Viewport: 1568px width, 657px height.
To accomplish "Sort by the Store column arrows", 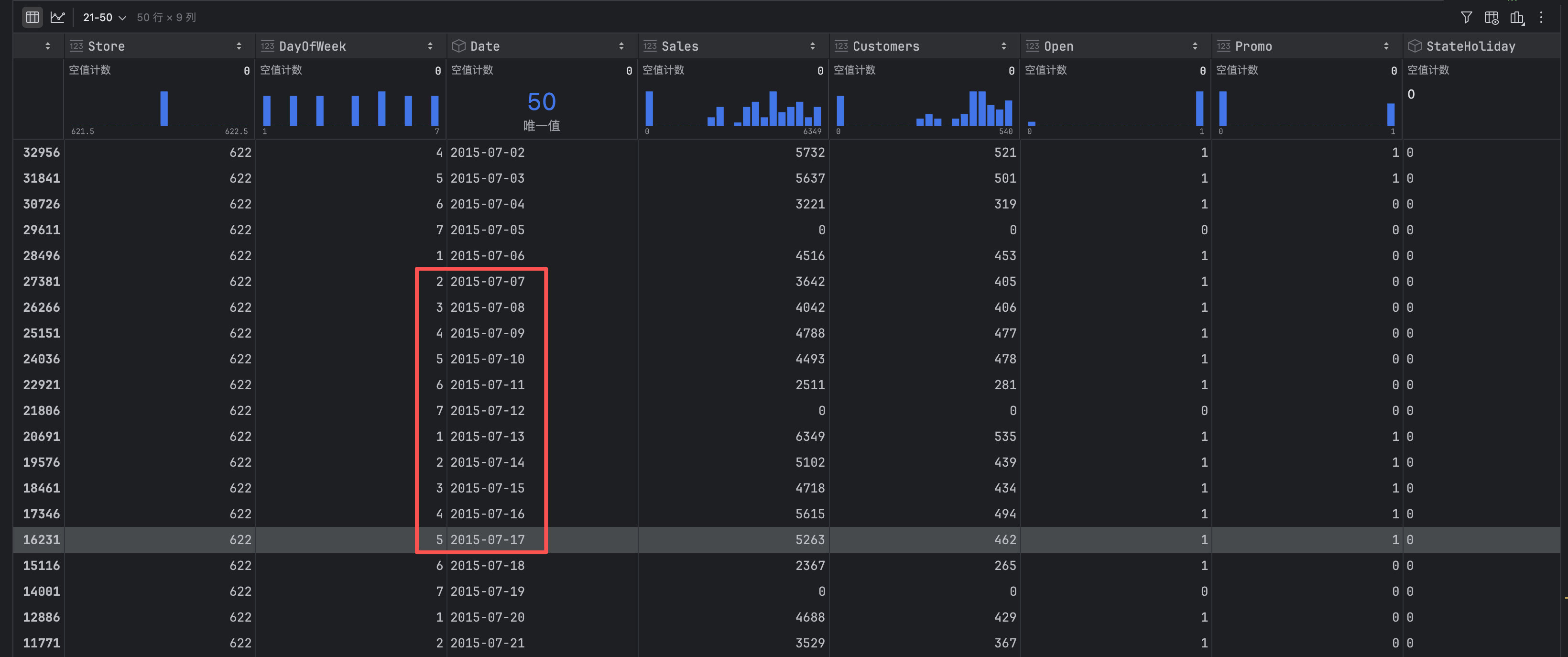I will pos(239,46).
